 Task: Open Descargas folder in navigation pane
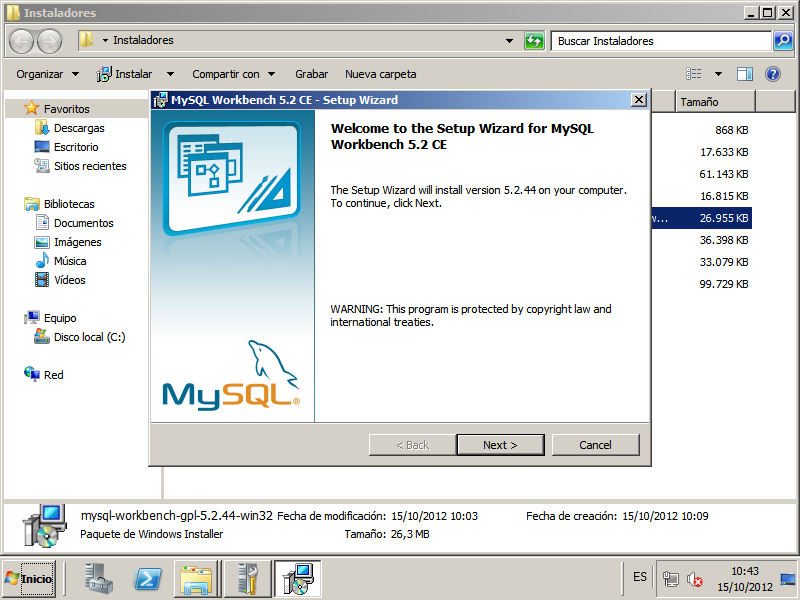[79, 128]
